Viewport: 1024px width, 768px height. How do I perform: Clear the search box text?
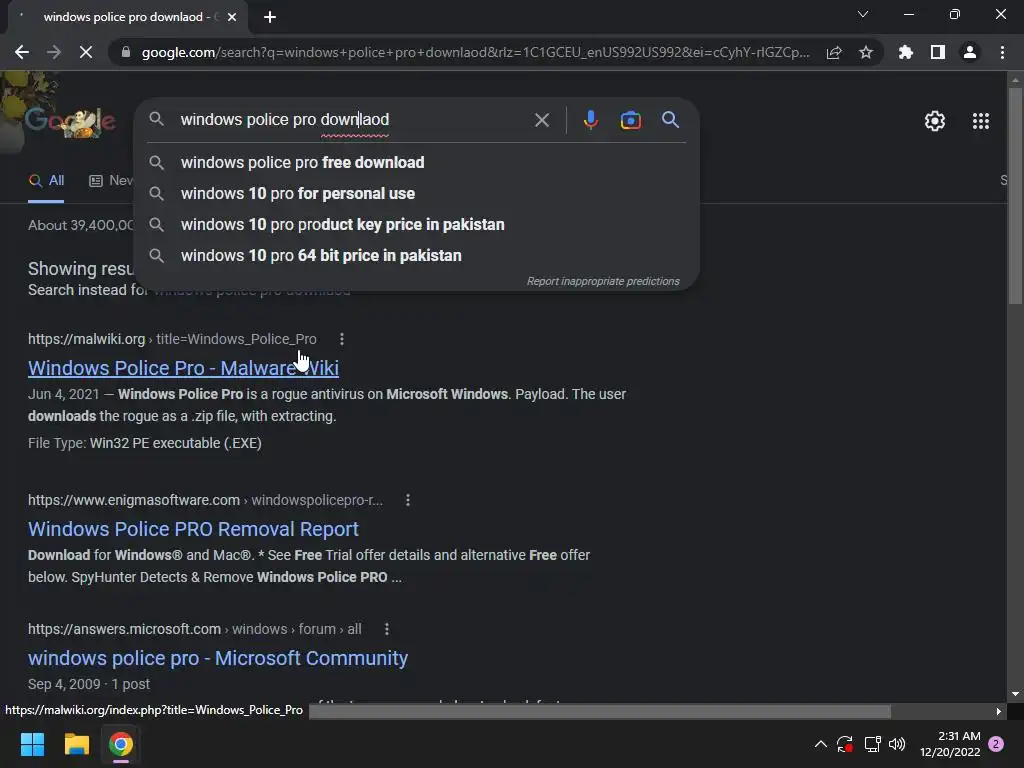click(x=542, y=120)
